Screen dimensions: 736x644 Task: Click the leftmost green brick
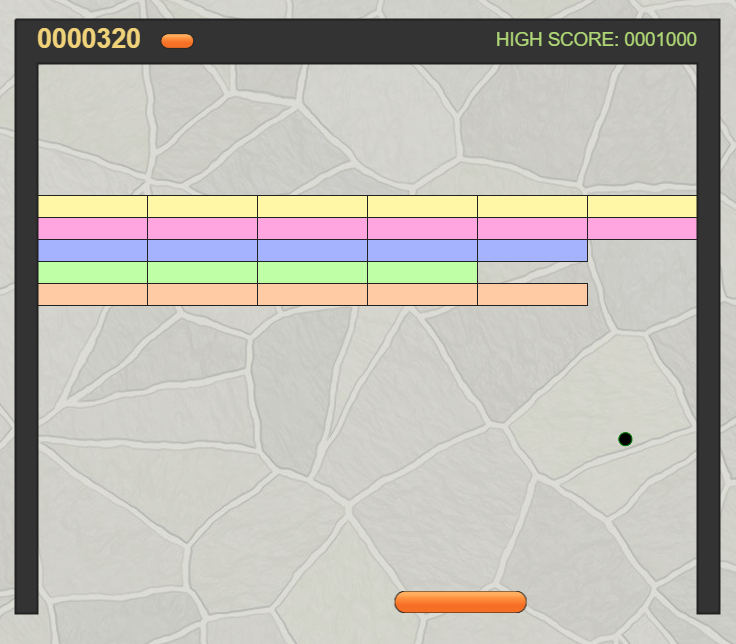(92, 273)
